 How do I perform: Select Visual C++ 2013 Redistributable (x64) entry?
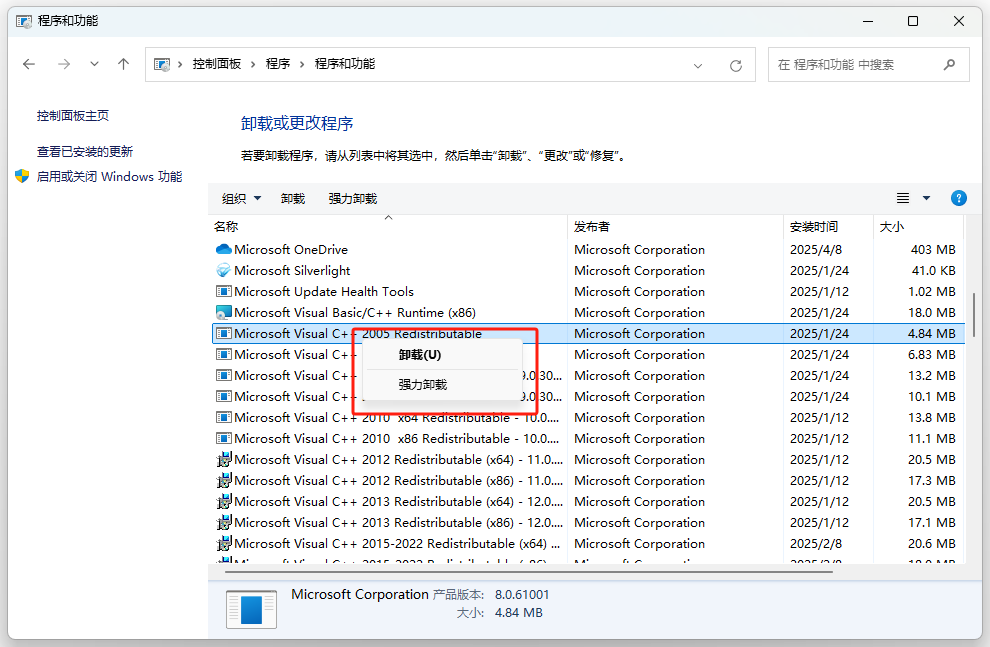[x=588, y=501]
